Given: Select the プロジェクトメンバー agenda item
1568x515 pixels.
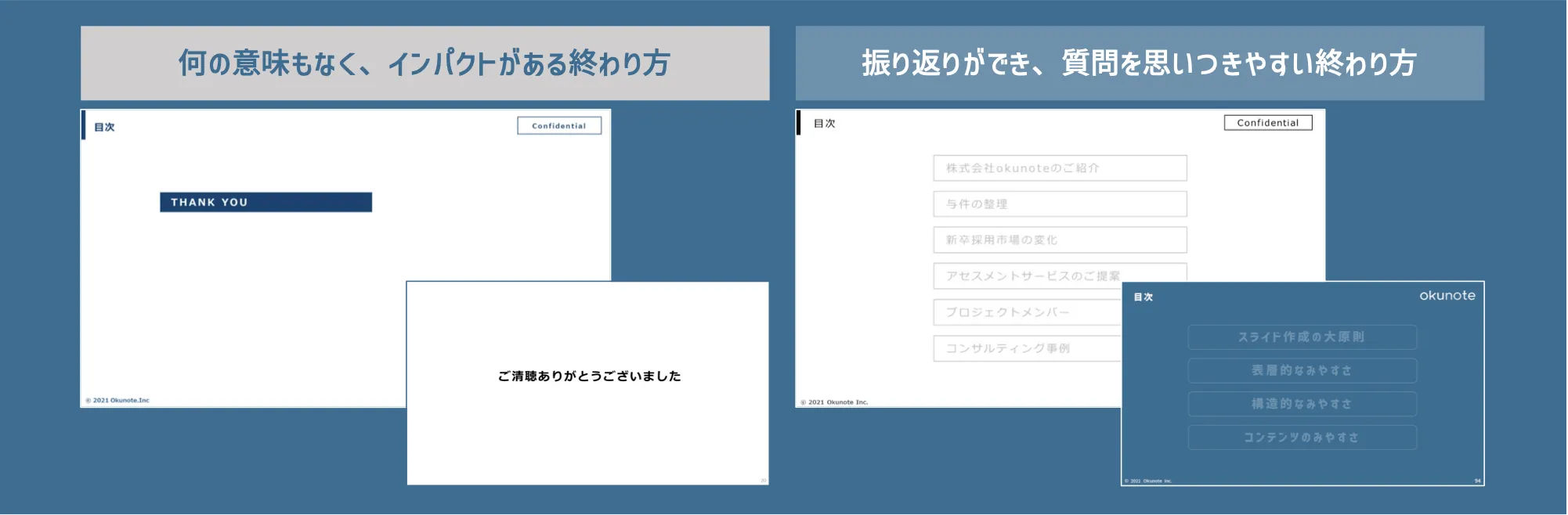Looking at the screenshot, I should [x=1026, y=312].
